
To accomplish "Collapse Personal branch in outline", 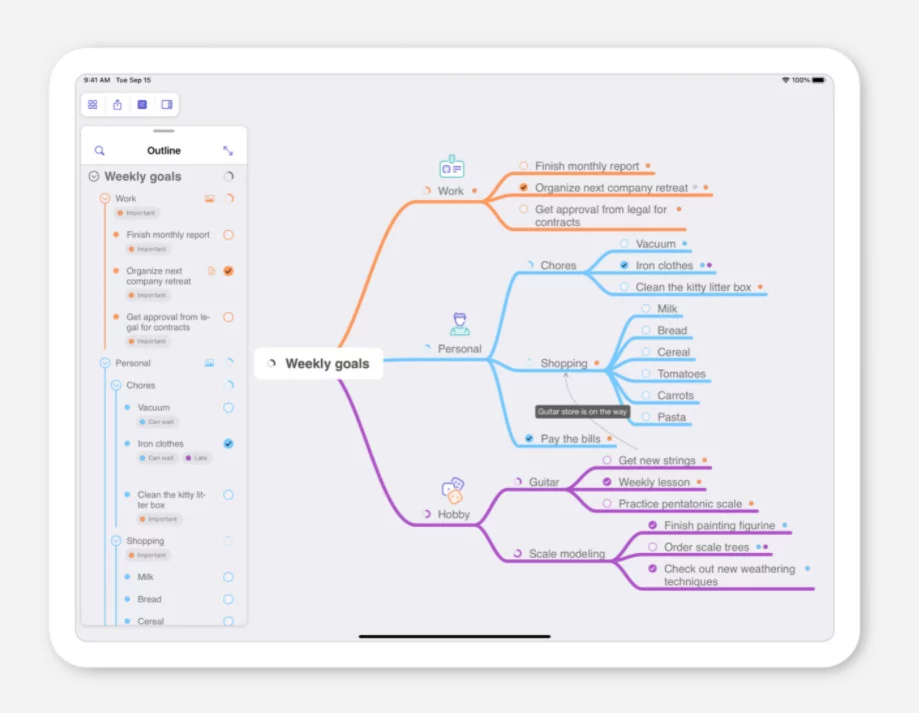I will [x=105, y=363].
